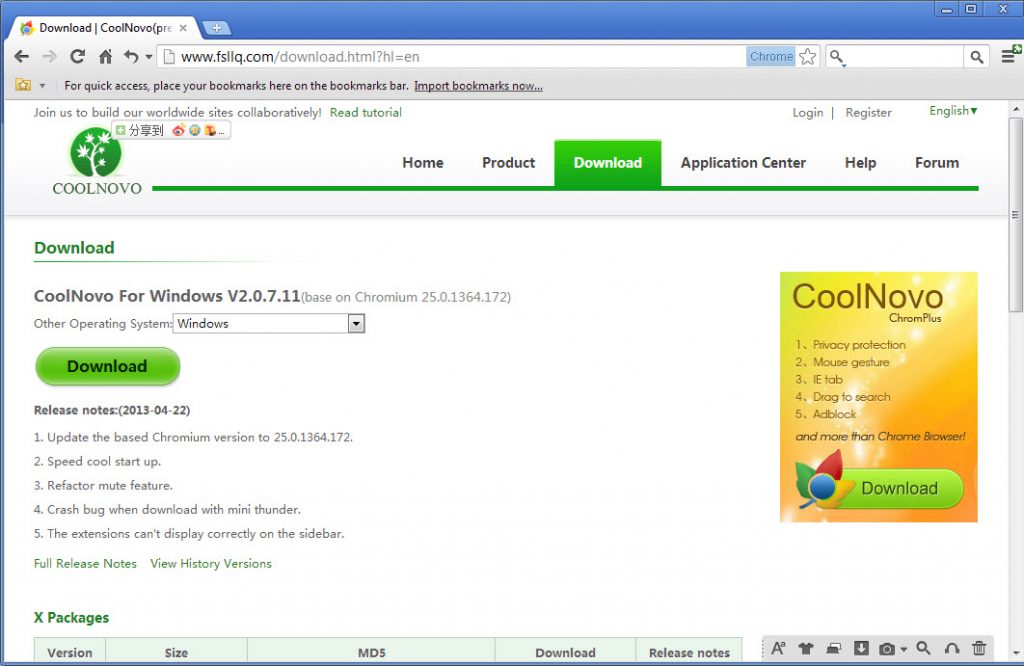Click the T-shirt skin icon
The width and height of the screenshot is (1024, 666).
806,648
